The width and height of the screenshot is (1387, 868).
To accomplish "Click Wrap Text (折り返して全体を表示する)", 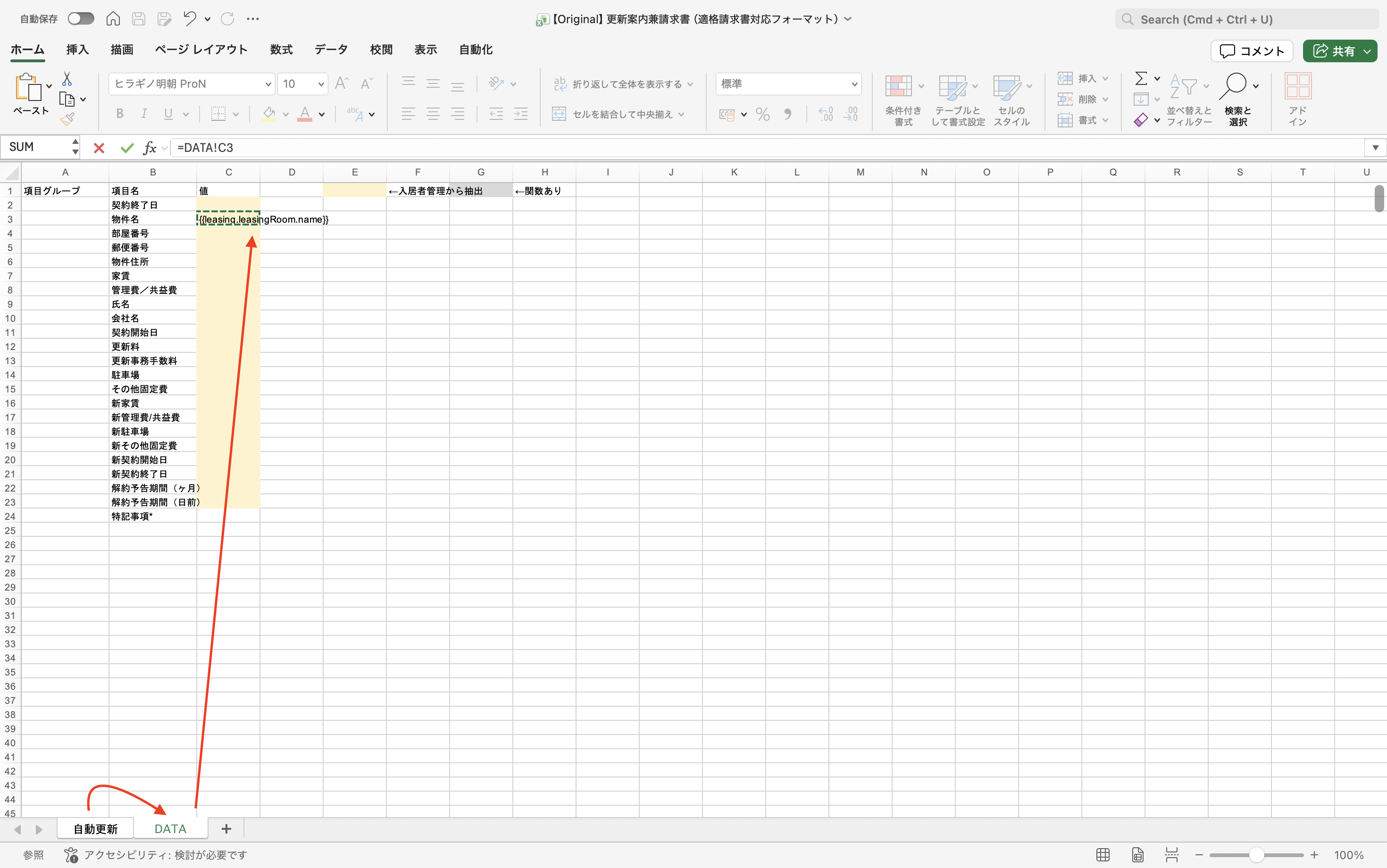I will (624, 84).
